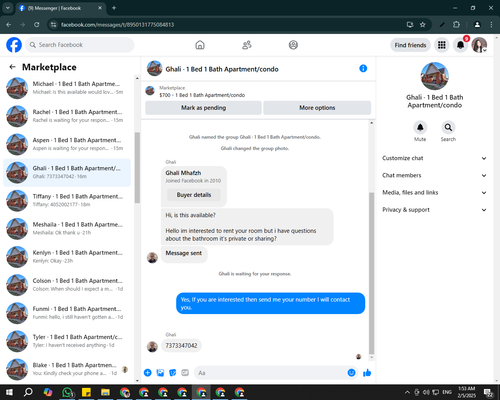Attach a photo using the image icon
The height and width of the screenshot is (400, 500).
[x=160, y=373]
